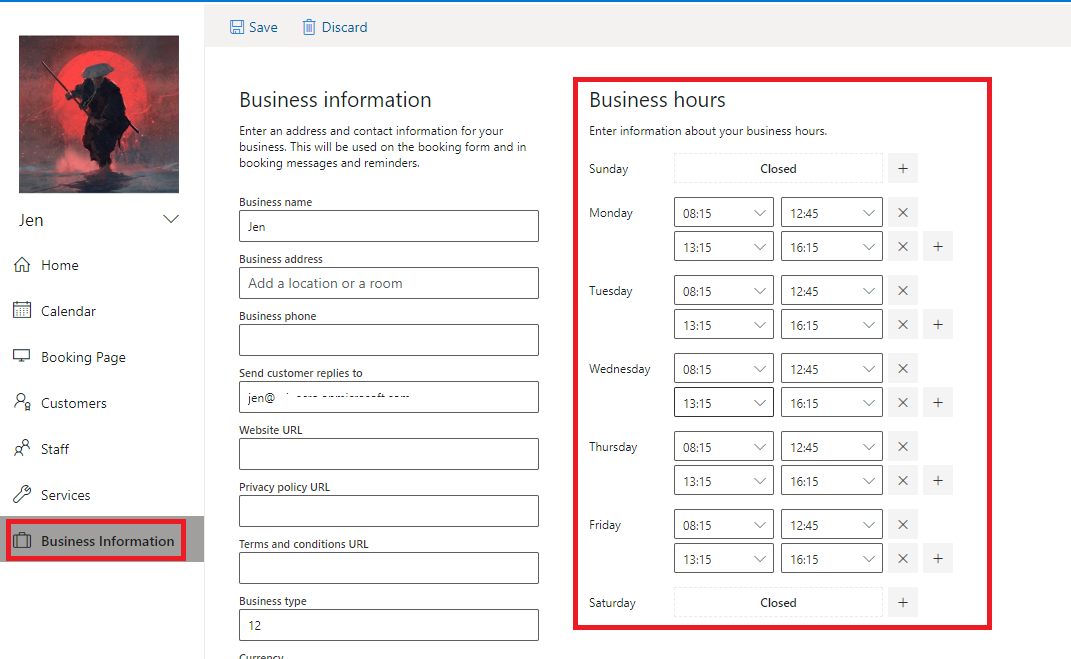Remove Monday 13:15–16:15 time slot

(903, 247)
